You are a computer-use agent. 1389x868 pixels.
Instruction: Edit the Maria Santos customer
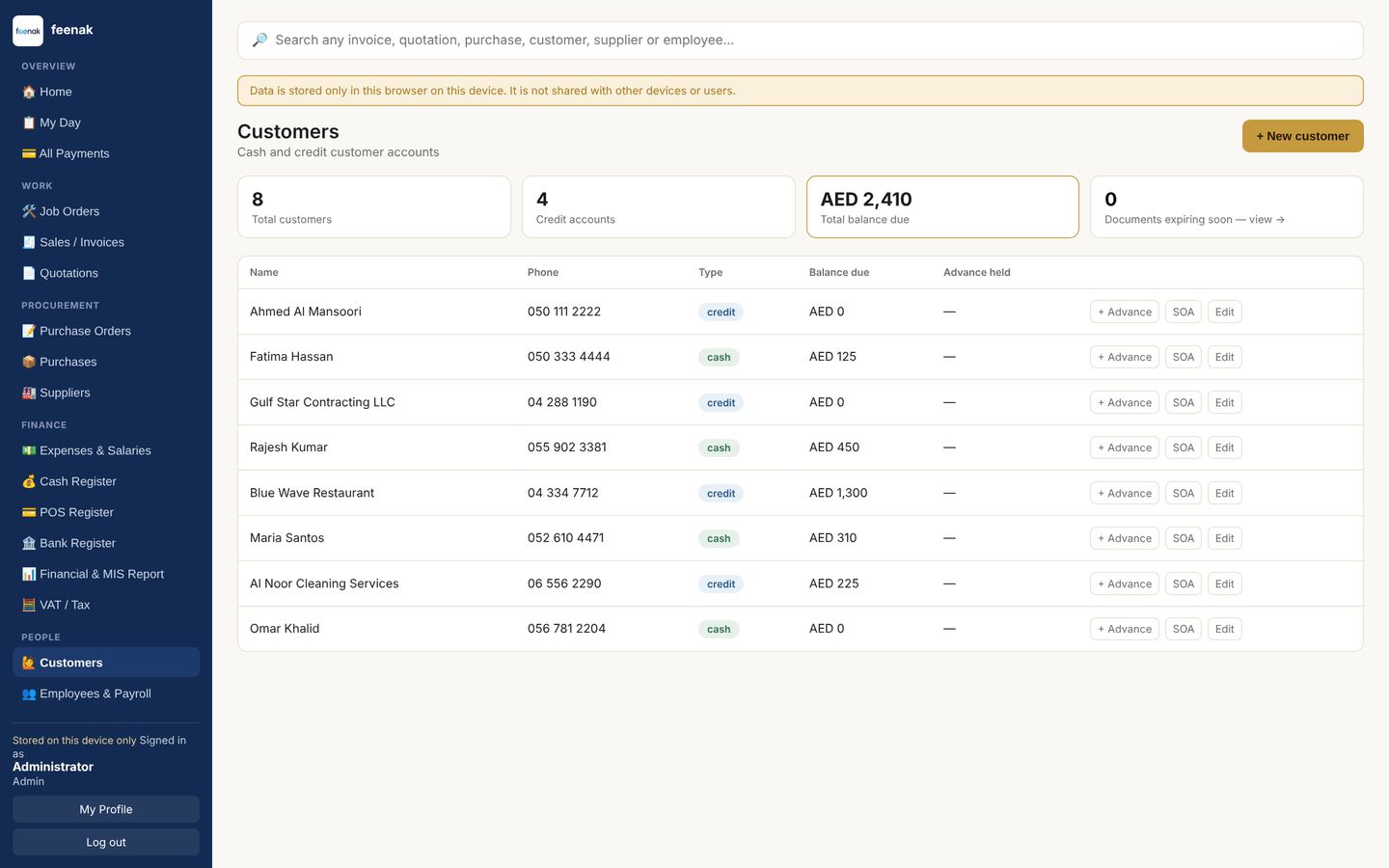click(1225, 538)
